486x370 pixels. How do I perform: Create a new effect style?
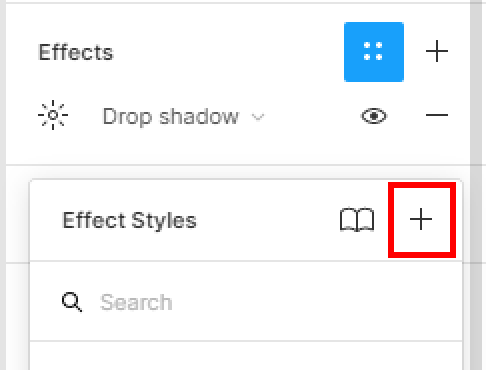coord(421,219)
